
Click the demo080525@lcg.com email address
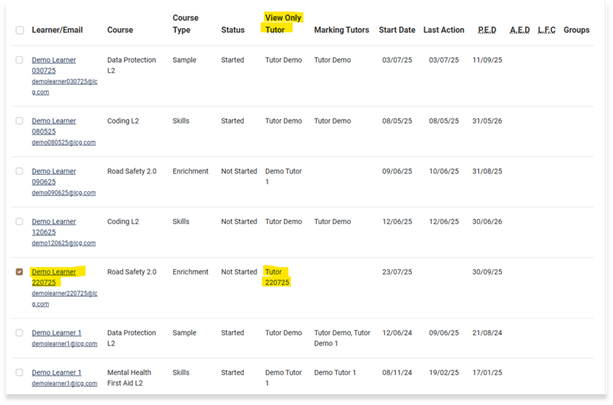coord(64,142)
